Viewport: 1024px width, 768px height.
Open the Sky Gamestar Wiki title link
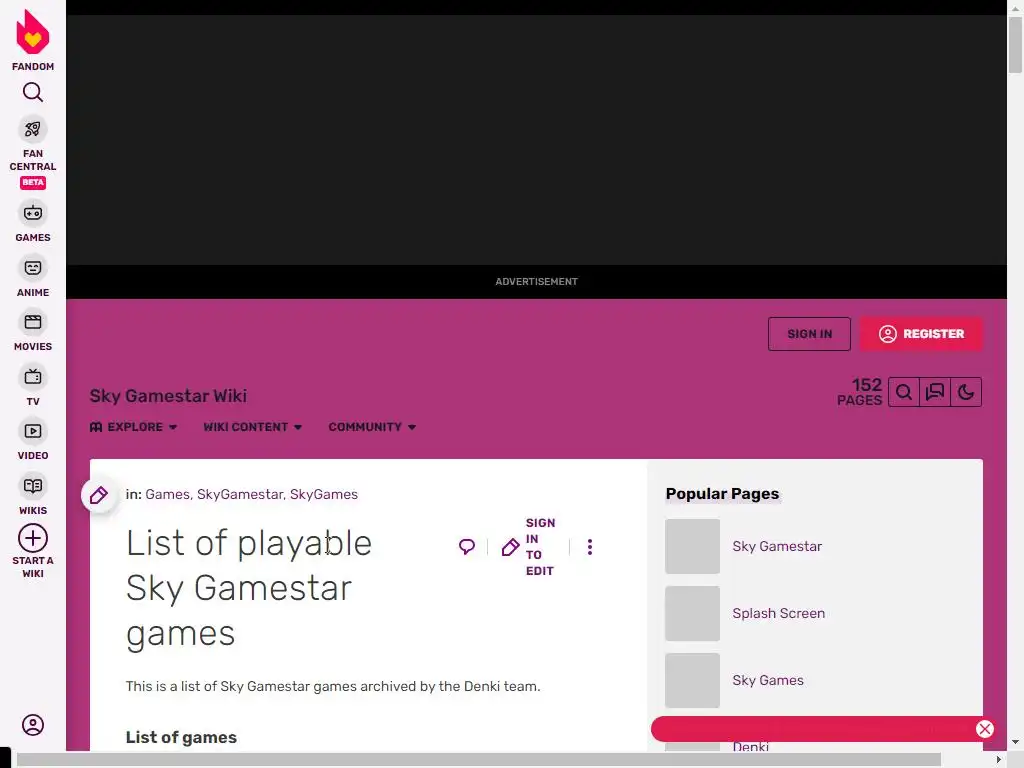(168, 396)
